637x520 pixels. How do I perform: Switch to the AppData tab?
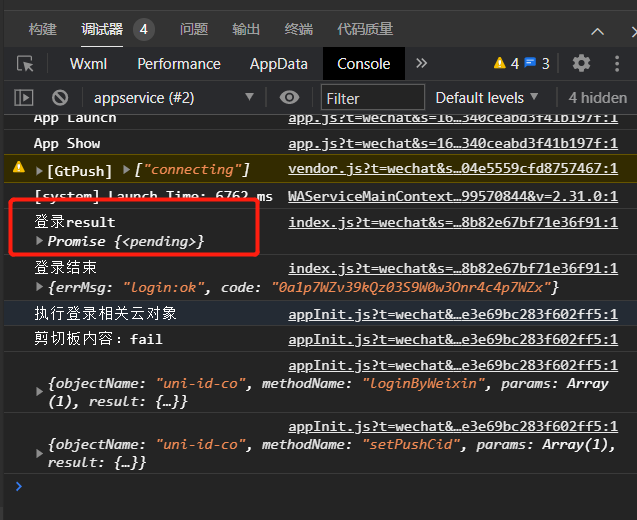click(x=278, y=64)
